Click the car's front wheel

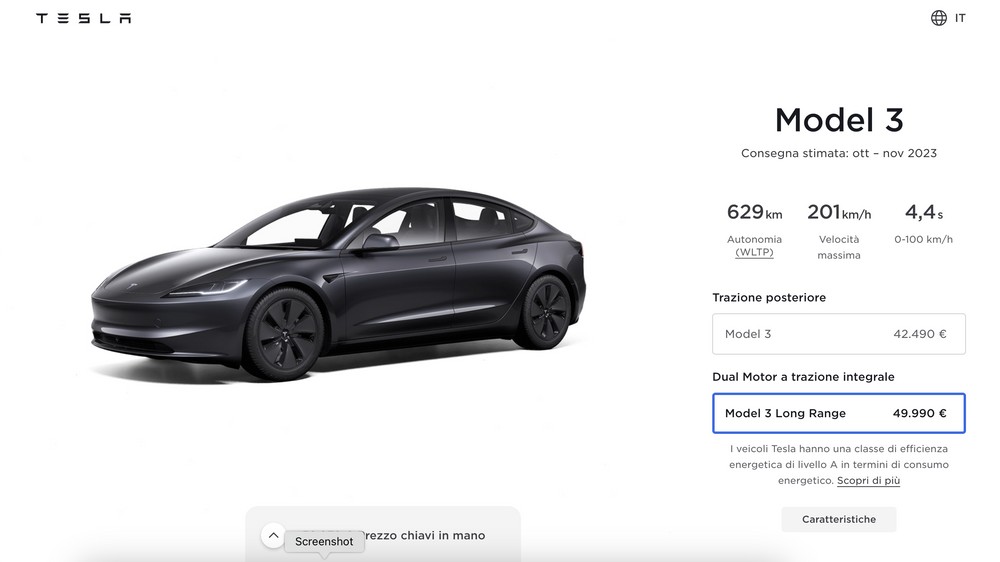[x=284, y=334]
